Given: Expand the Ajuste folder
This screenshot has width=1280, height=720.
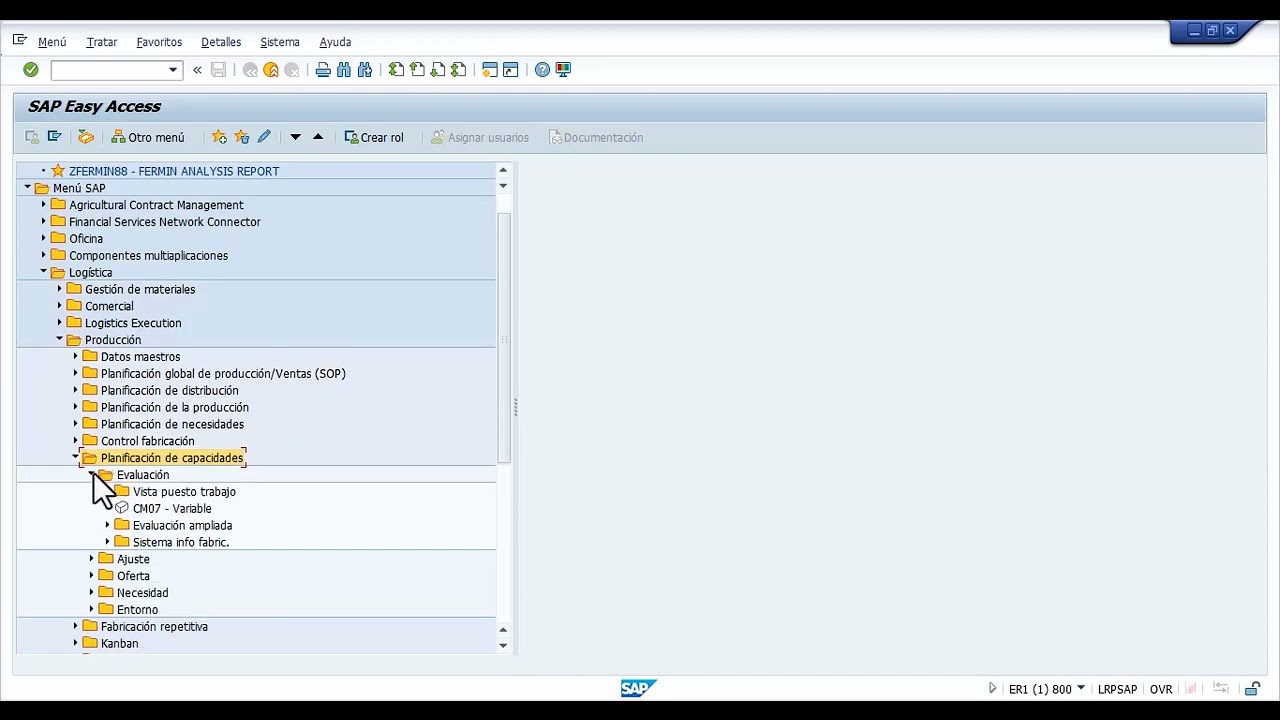Looking at the screenshot, I should [x=92, y=559].
